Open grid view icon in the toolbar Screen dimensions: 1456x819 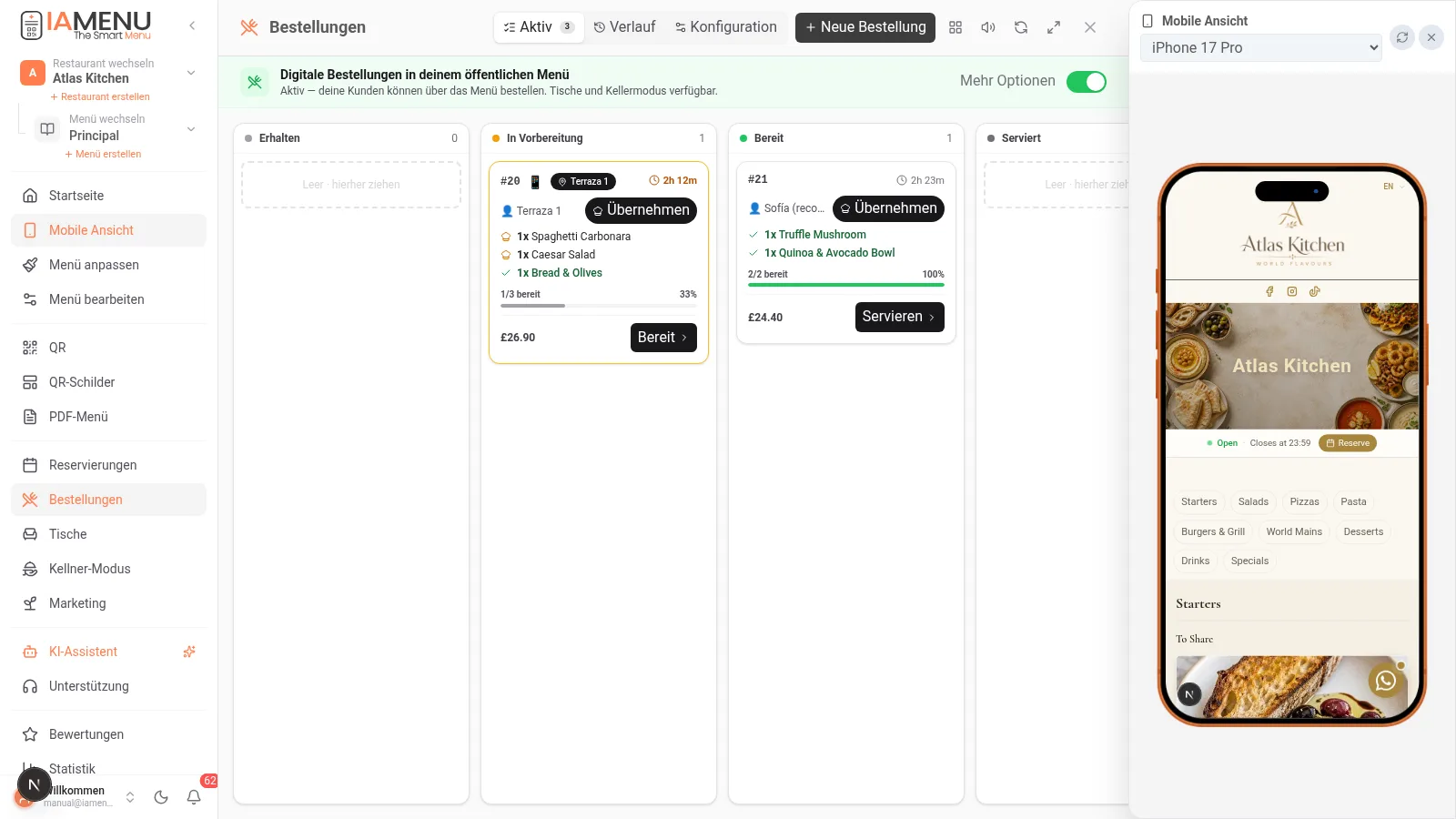pyautogui.click(x=955, y=27)
